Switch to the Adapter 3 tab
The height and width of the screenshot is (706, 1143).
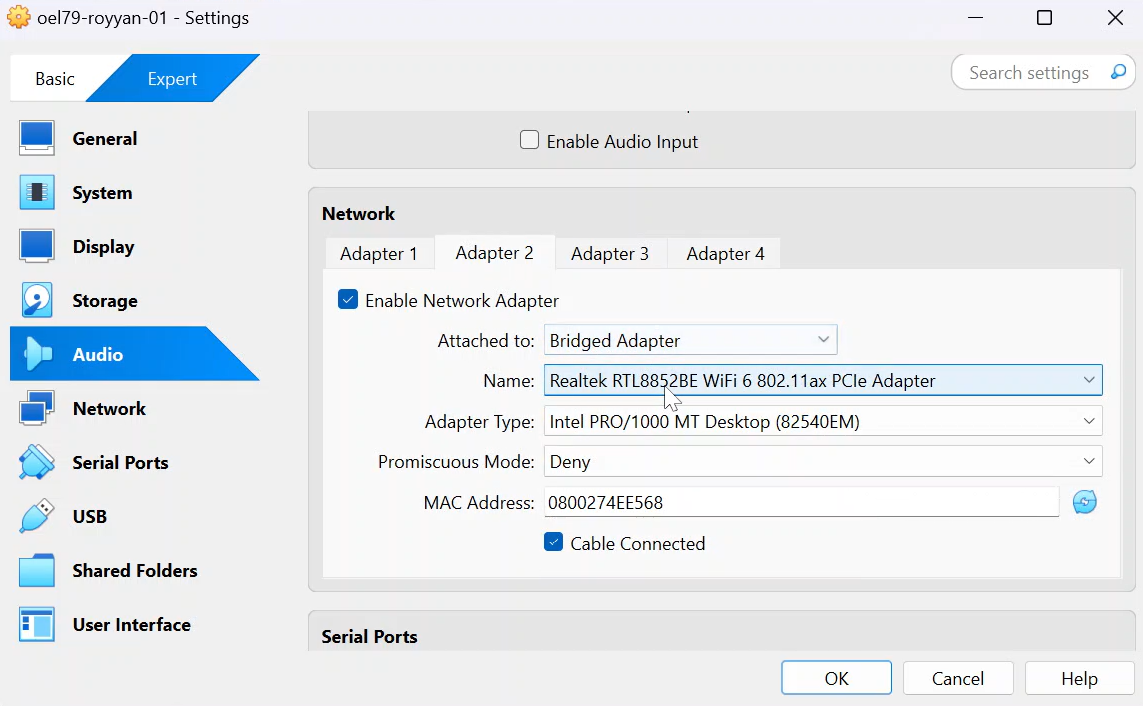click(609, 254)
